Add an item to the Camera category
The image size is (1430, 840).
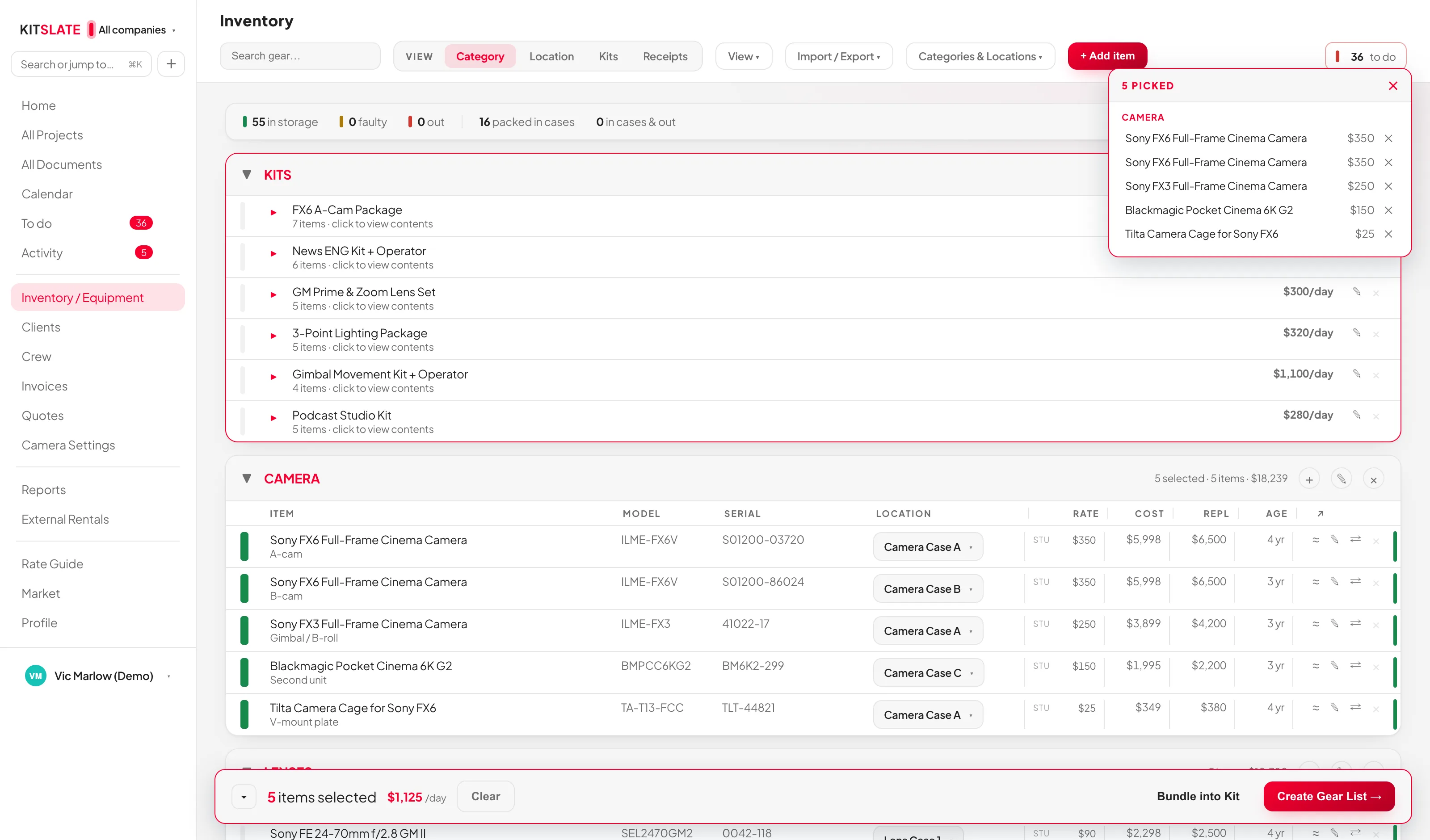[1309, 479]
